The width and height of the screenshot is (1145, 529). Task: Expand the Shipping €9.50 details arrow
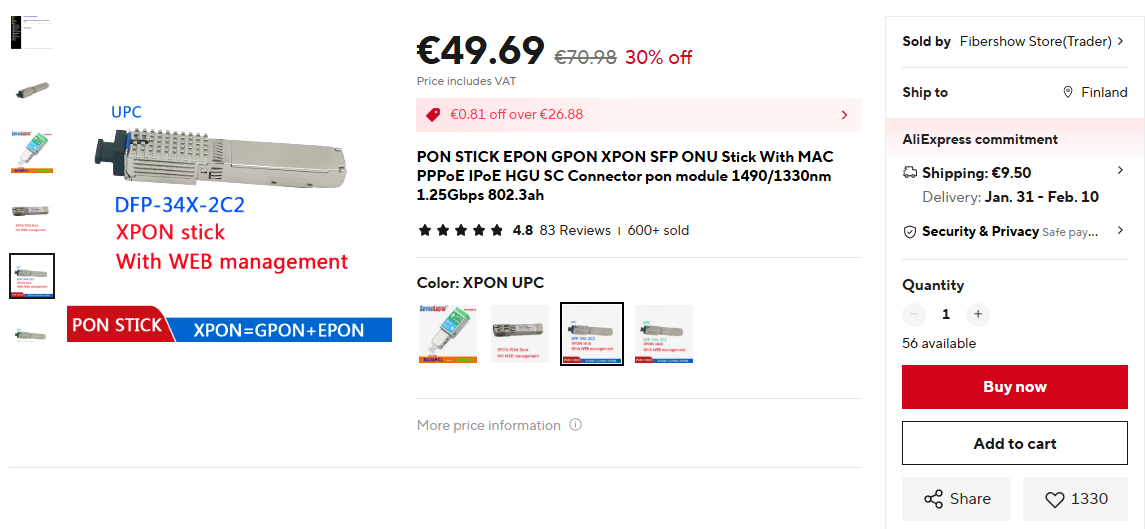[x=1121, y=171]
